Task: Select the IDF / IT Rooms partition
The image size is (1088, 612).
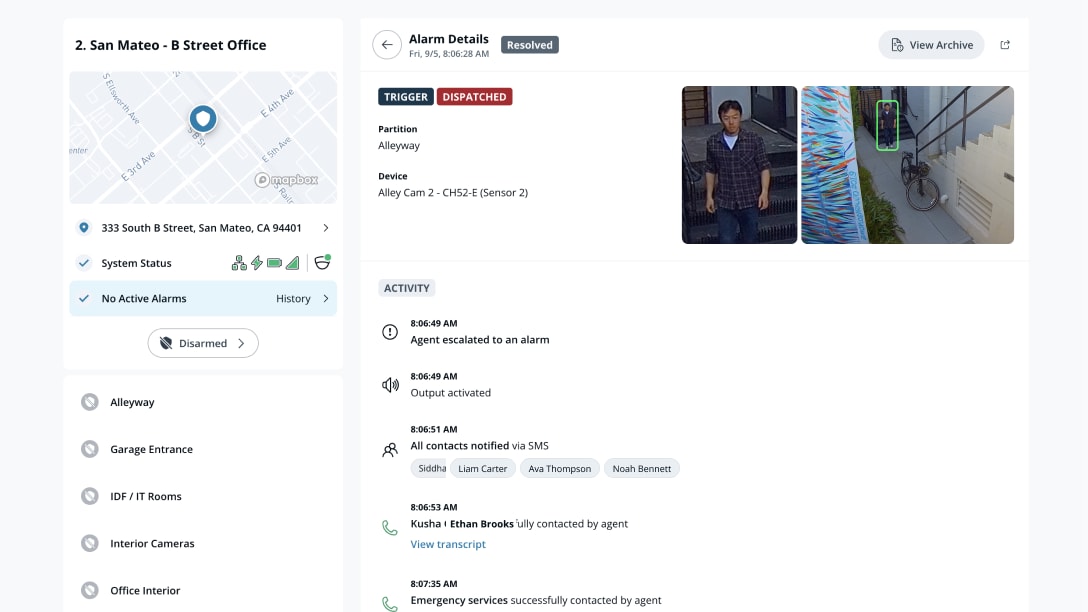Action: (146, 496)
